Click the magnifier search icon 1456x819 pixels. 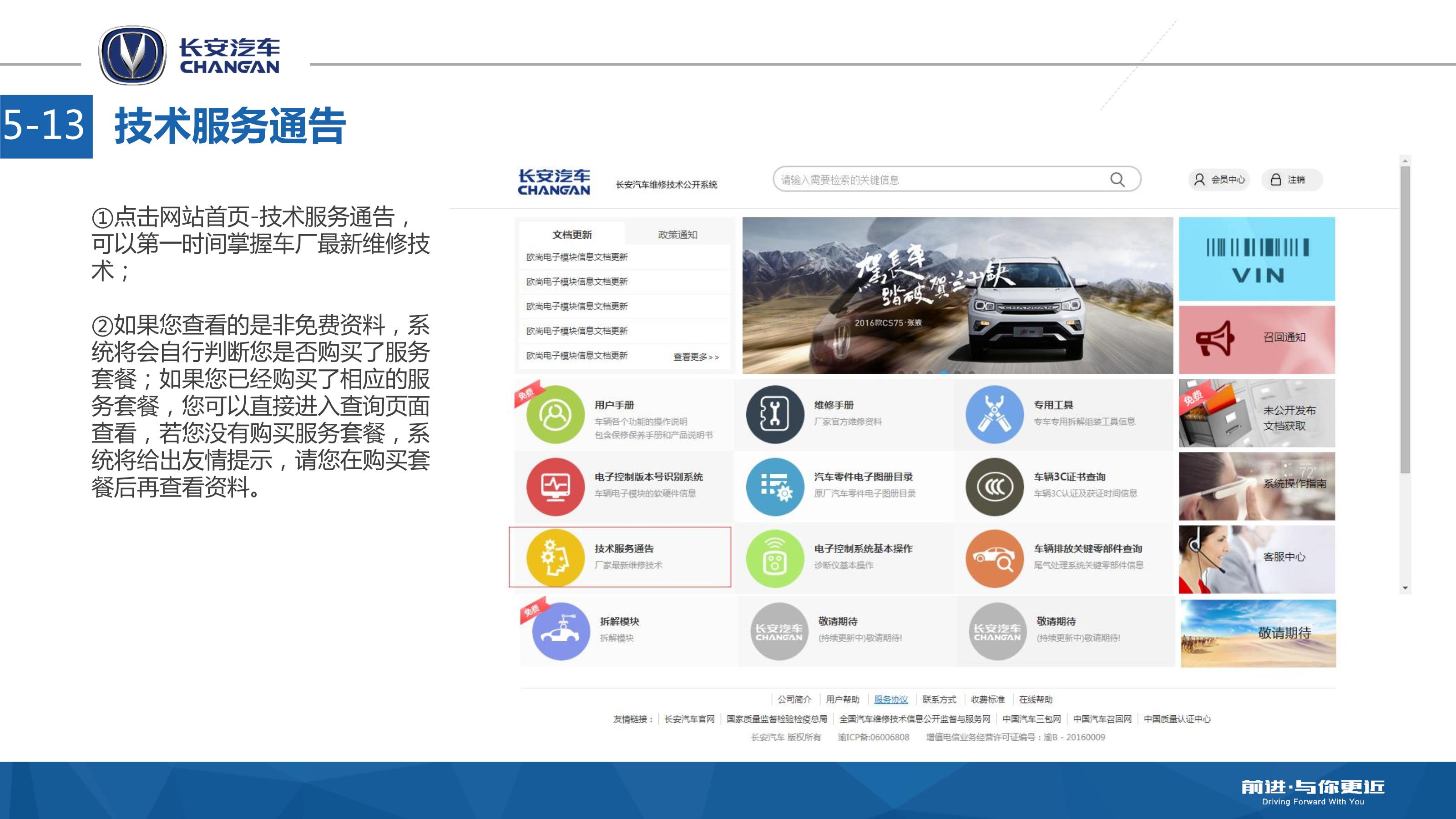(x=1117, y=180)
